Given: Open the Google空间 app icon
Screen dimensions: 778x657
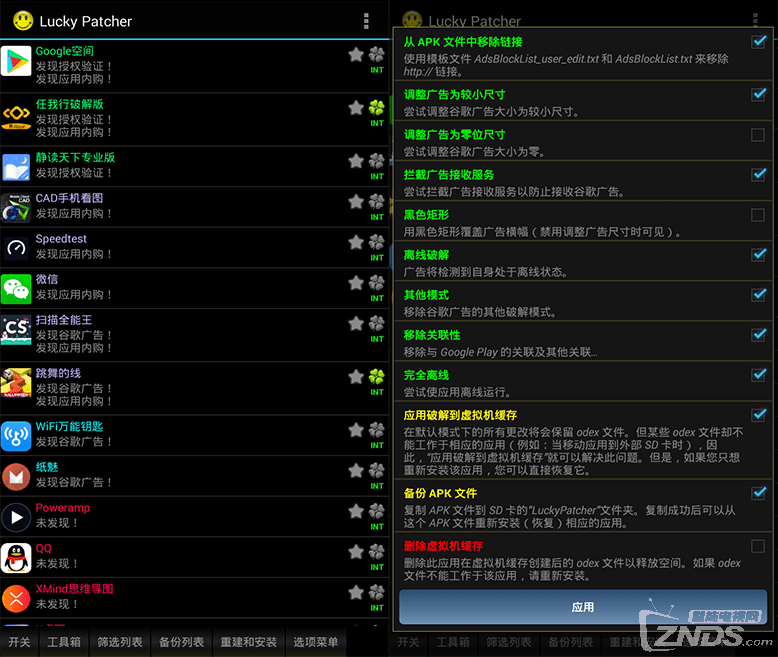Looking at the screenshot, I should (x=16, y=61).
